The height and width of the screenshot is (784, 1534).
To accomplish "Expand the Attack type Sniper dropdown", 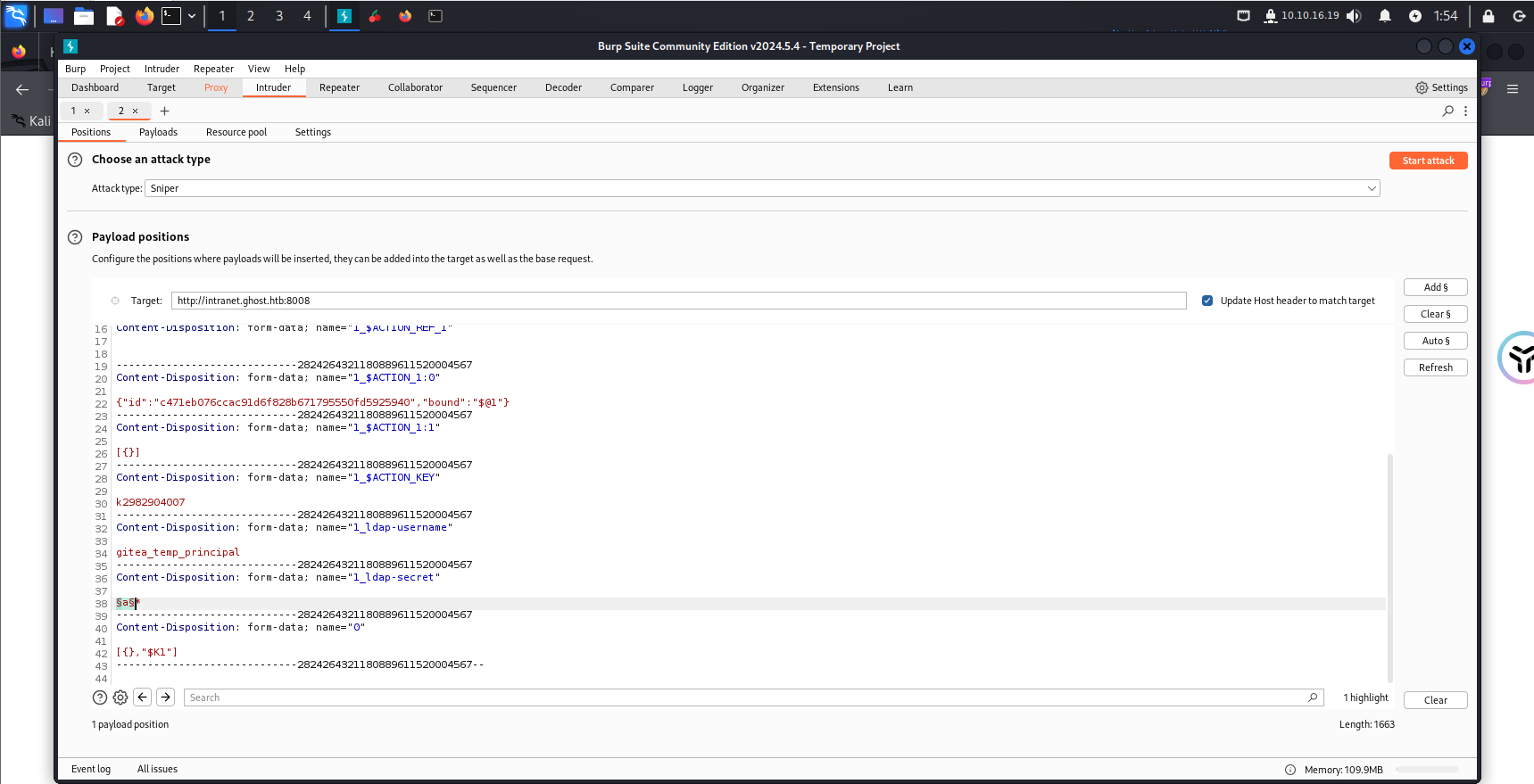I will [1371, 188].
